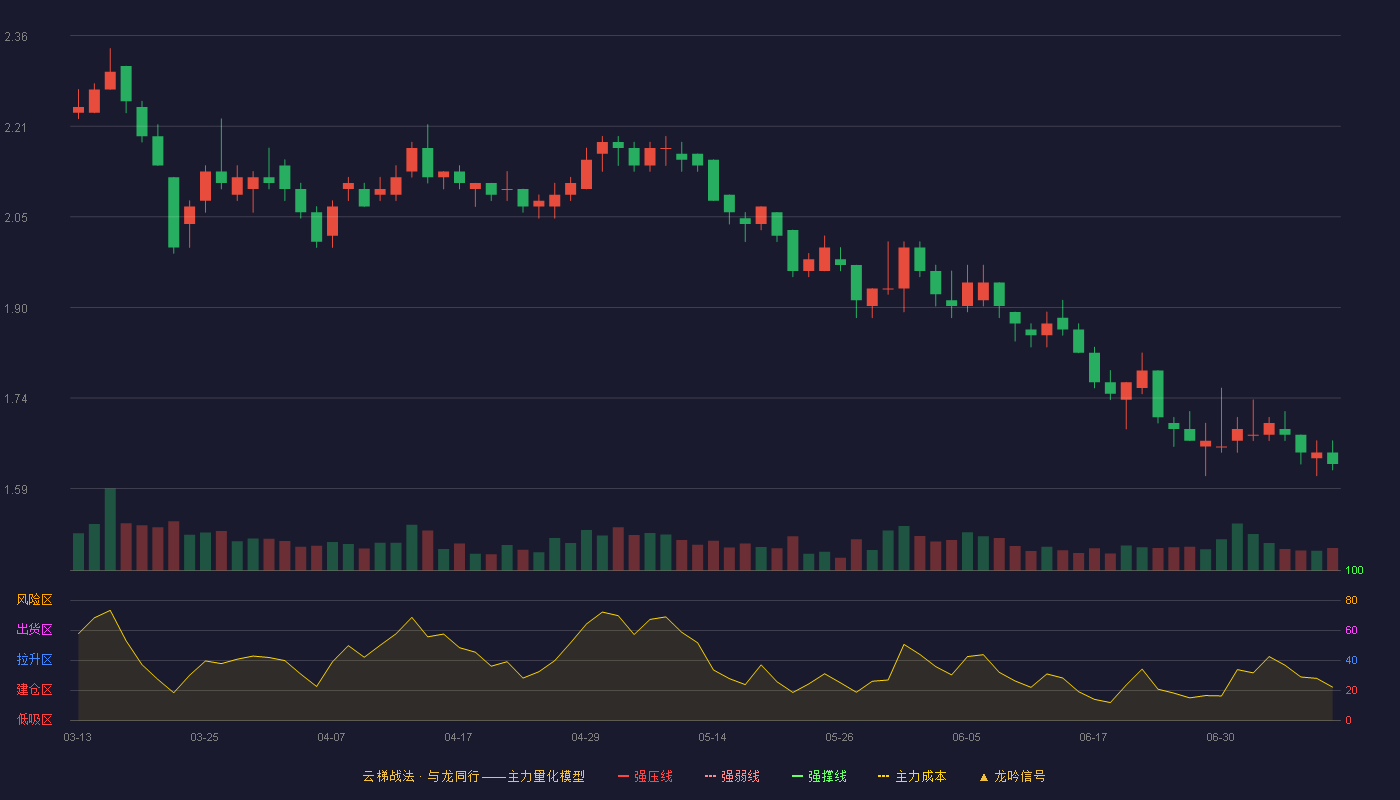Select the 低吸区 zone label
The image size is (1400, 800).
tap(34, 720)
